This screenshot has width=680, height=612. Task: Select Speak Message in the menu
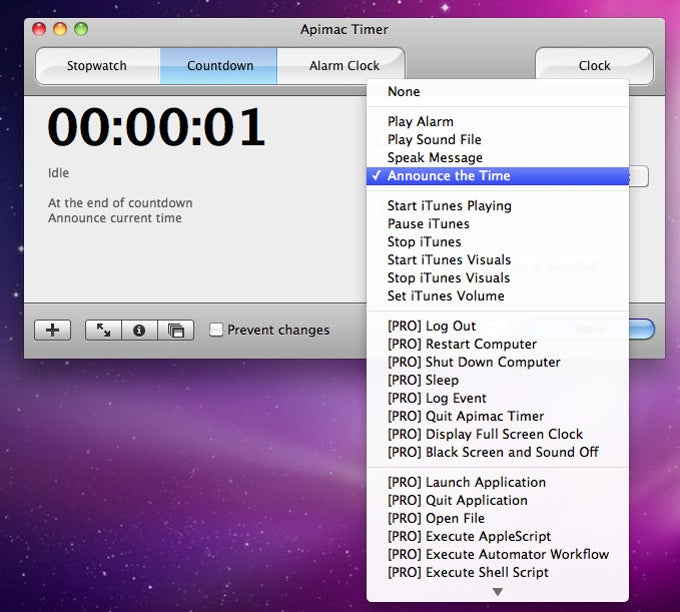497,157
